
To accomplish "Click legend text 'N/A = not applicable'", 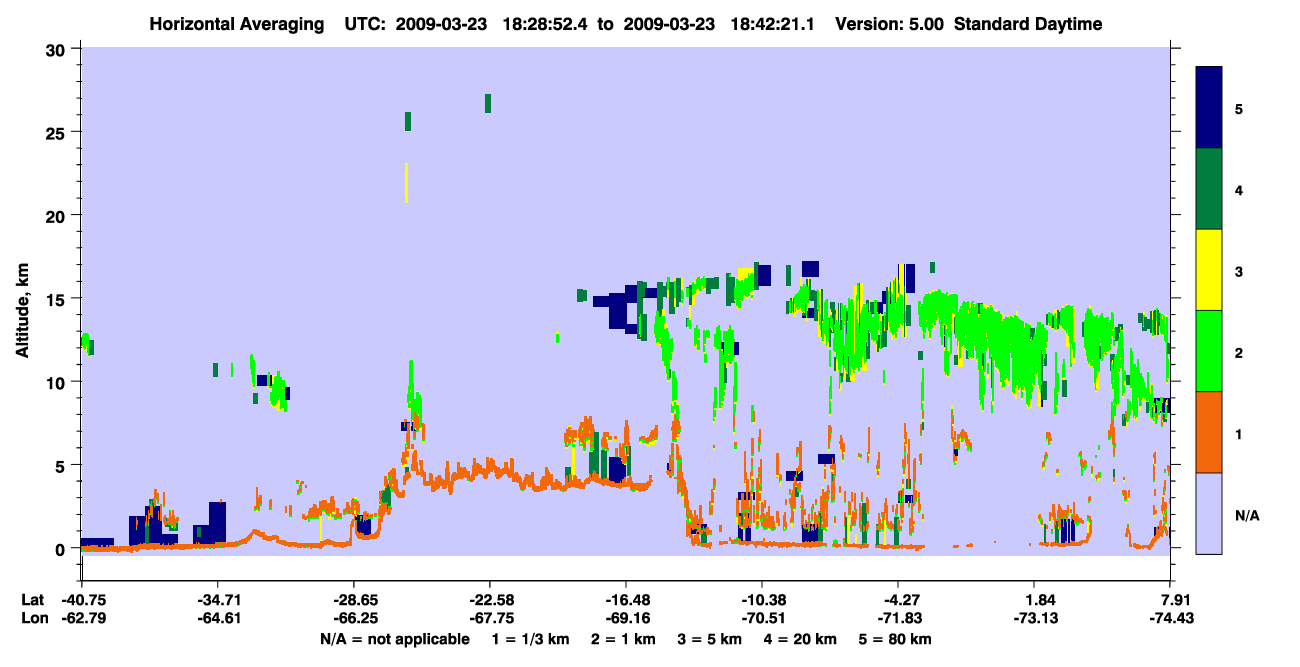I will point(395,639).
